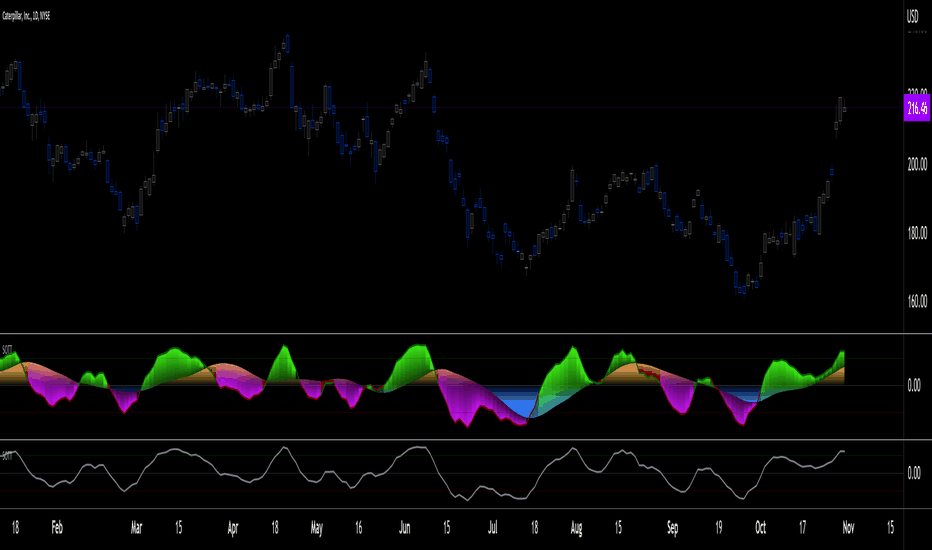This screenshot has height=550, width=932.
Task: Open the USD currency selector
Action: click(912, 16)
